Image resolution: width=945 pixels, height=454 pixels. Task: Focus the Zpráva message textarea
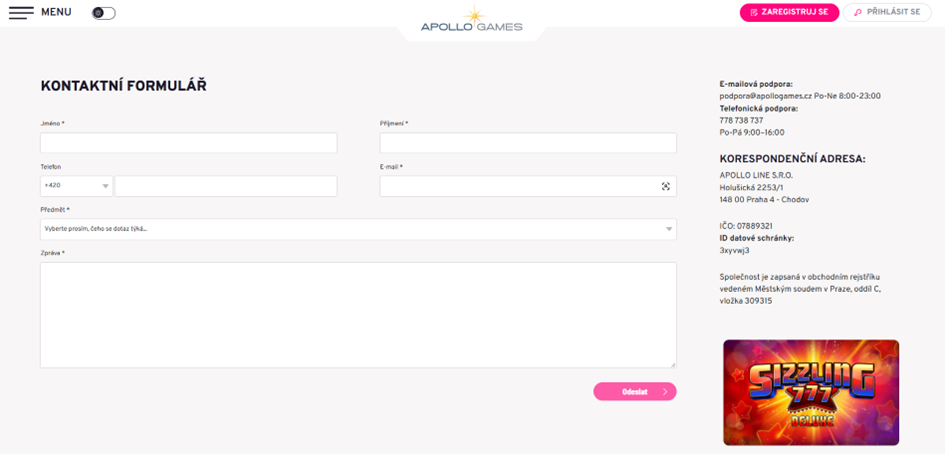pos(359,315)
